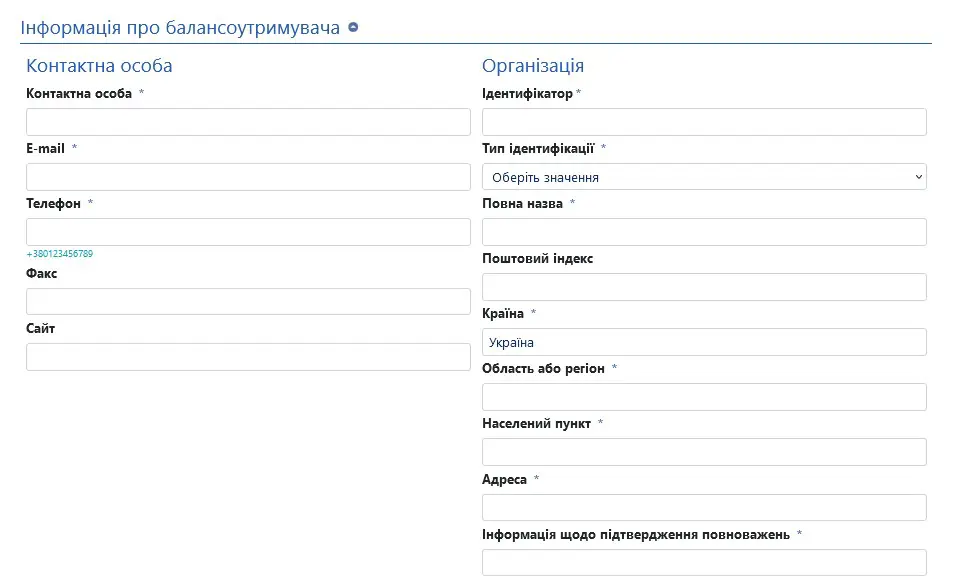This screenshot has height=584, width=964.
Task: Click the large Контактна особа column heading
Action: [x=99, y=66]
